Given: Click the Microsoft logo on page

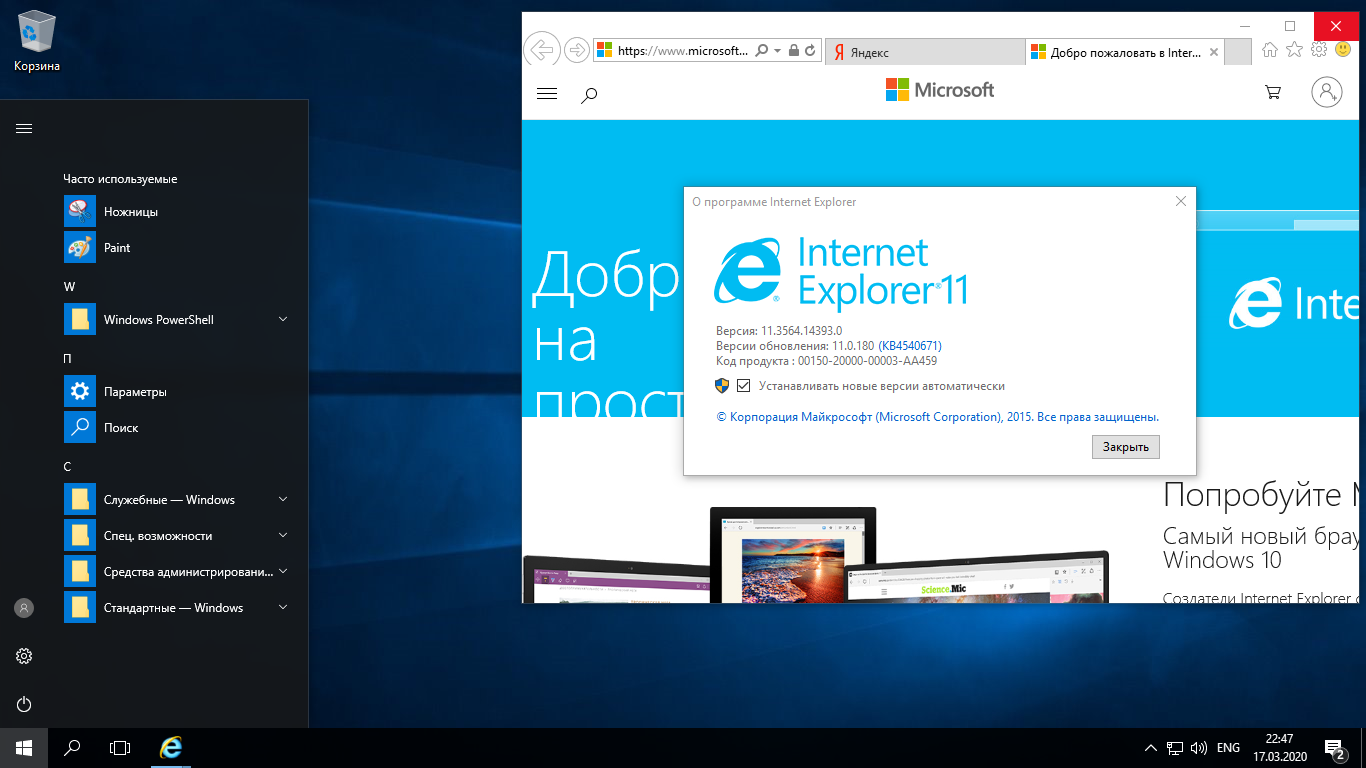Looking at the screenshot, I should pos(940,90).
